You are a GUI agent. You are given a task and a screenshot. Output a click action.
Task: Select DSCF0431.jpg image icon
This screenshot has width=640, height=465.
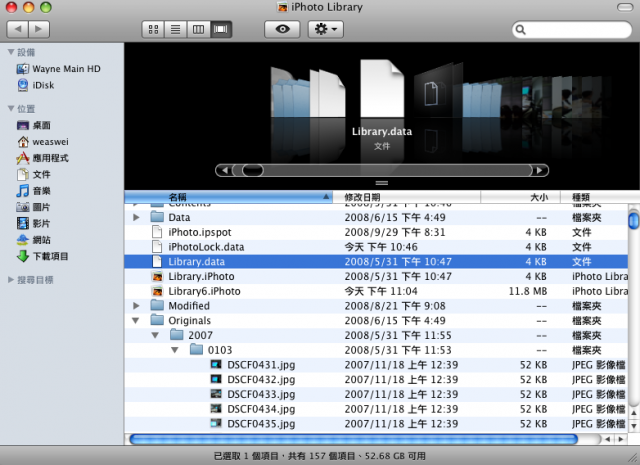[216, 365]
